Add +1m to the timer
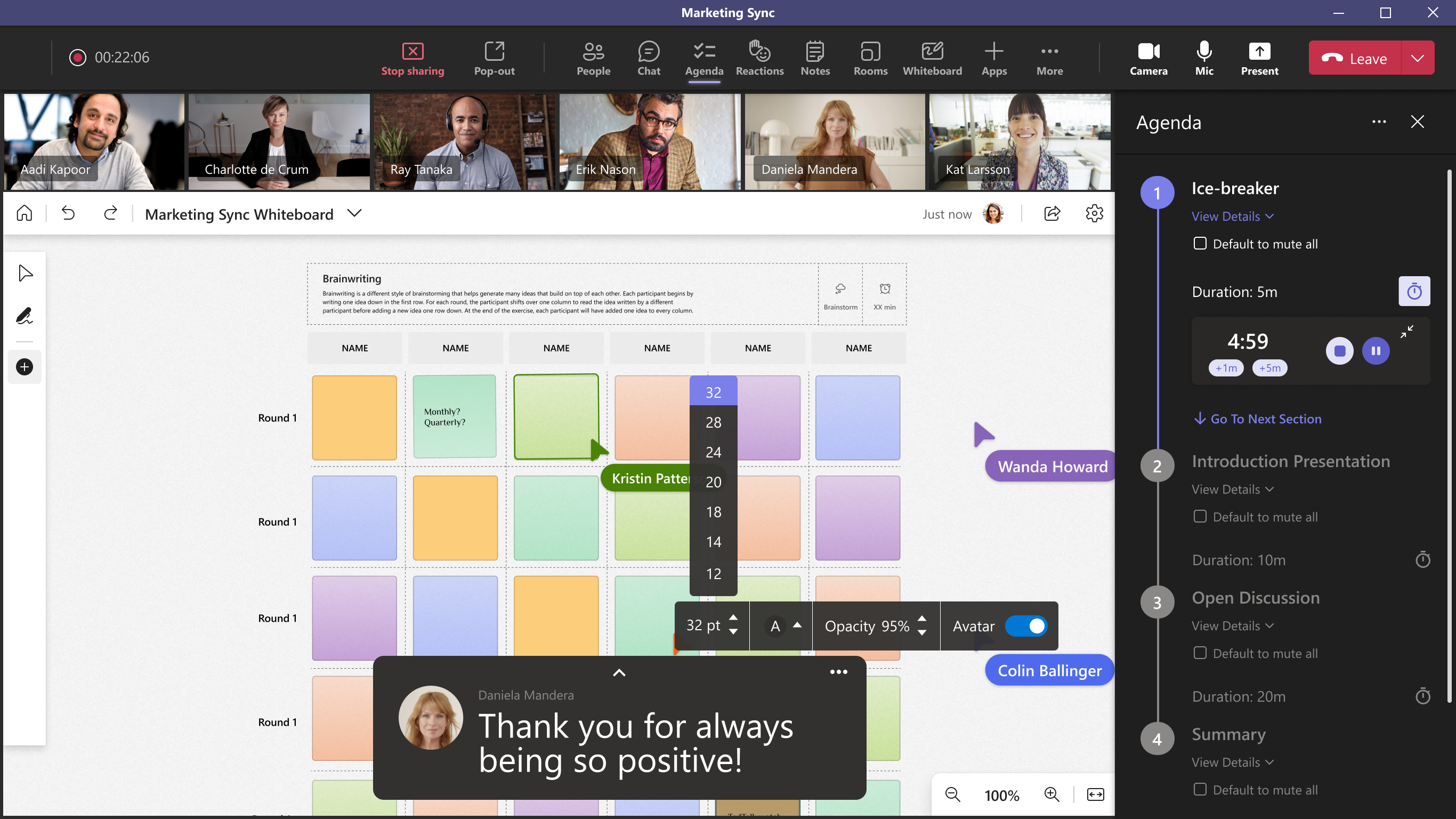The image size is (1456, 819). [1225, 368]
